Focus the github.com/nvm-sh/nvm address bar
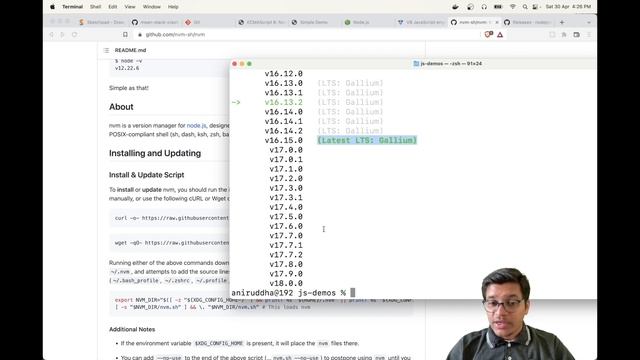Image resolution: width=640 pixels, height=360 pixels. pyautogui.click(x=306, y=35)
